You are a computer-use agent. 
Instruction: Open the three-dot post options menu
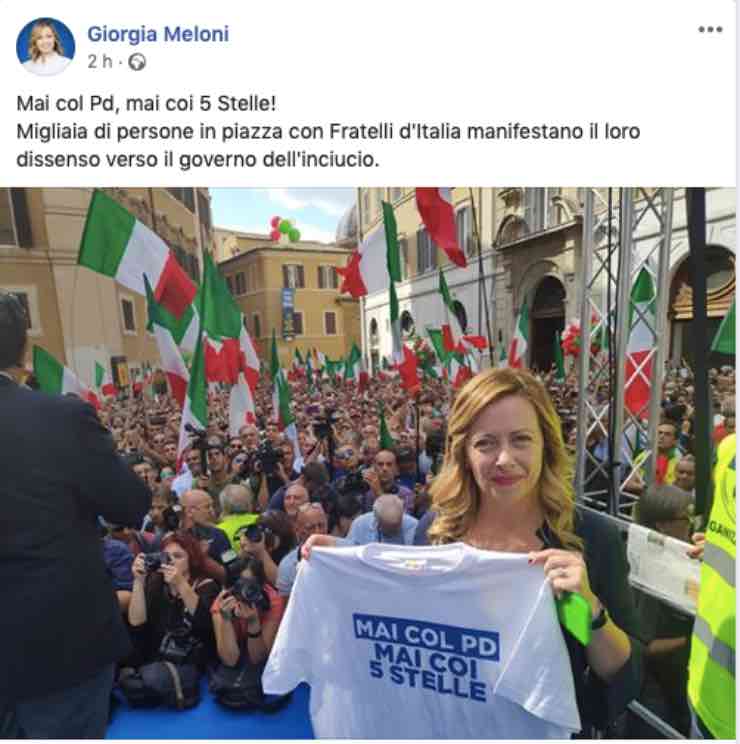(x=710, y=30)
